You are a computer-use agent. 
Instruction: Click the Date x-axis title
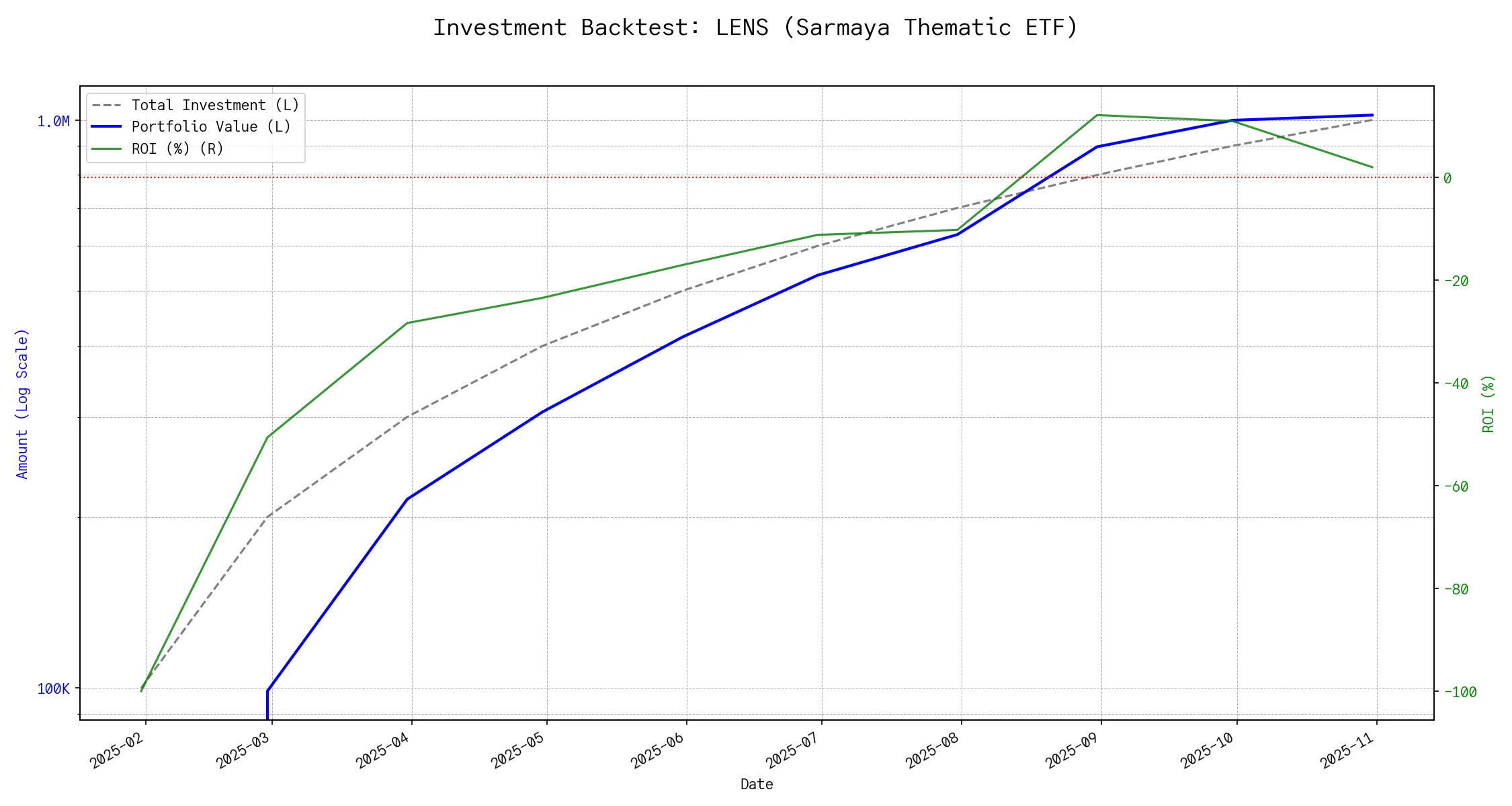(x=757, y=785)
